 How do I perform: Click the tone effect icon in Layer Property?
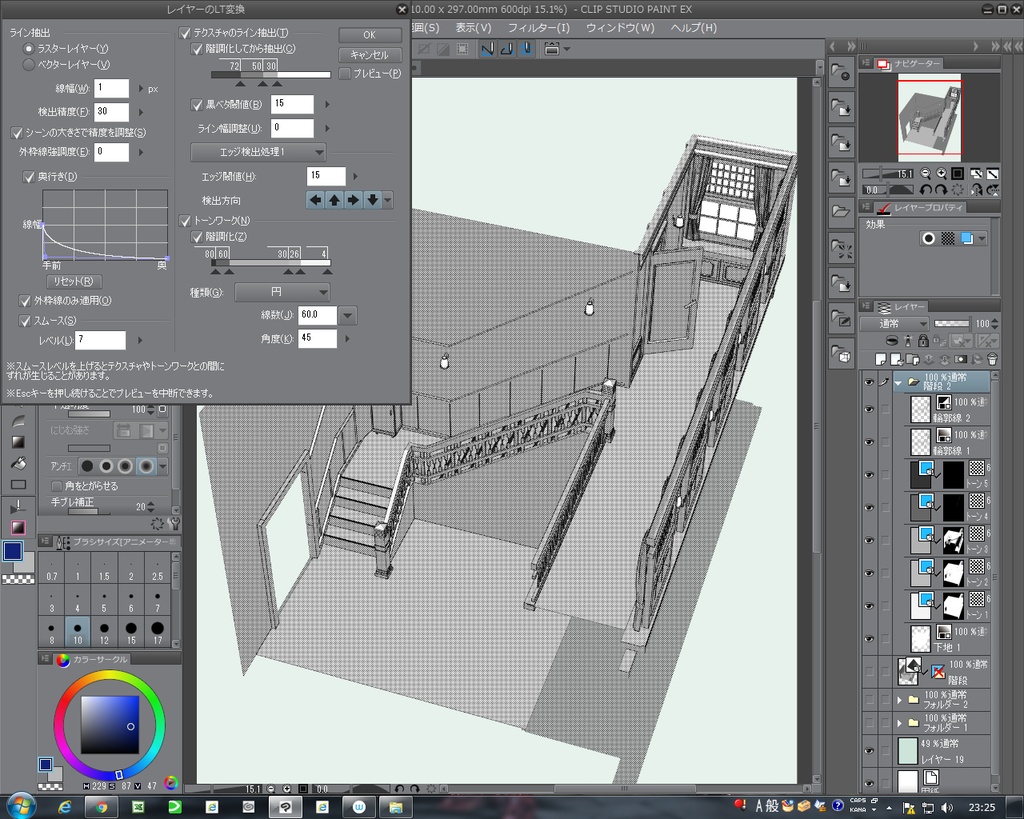948,238
